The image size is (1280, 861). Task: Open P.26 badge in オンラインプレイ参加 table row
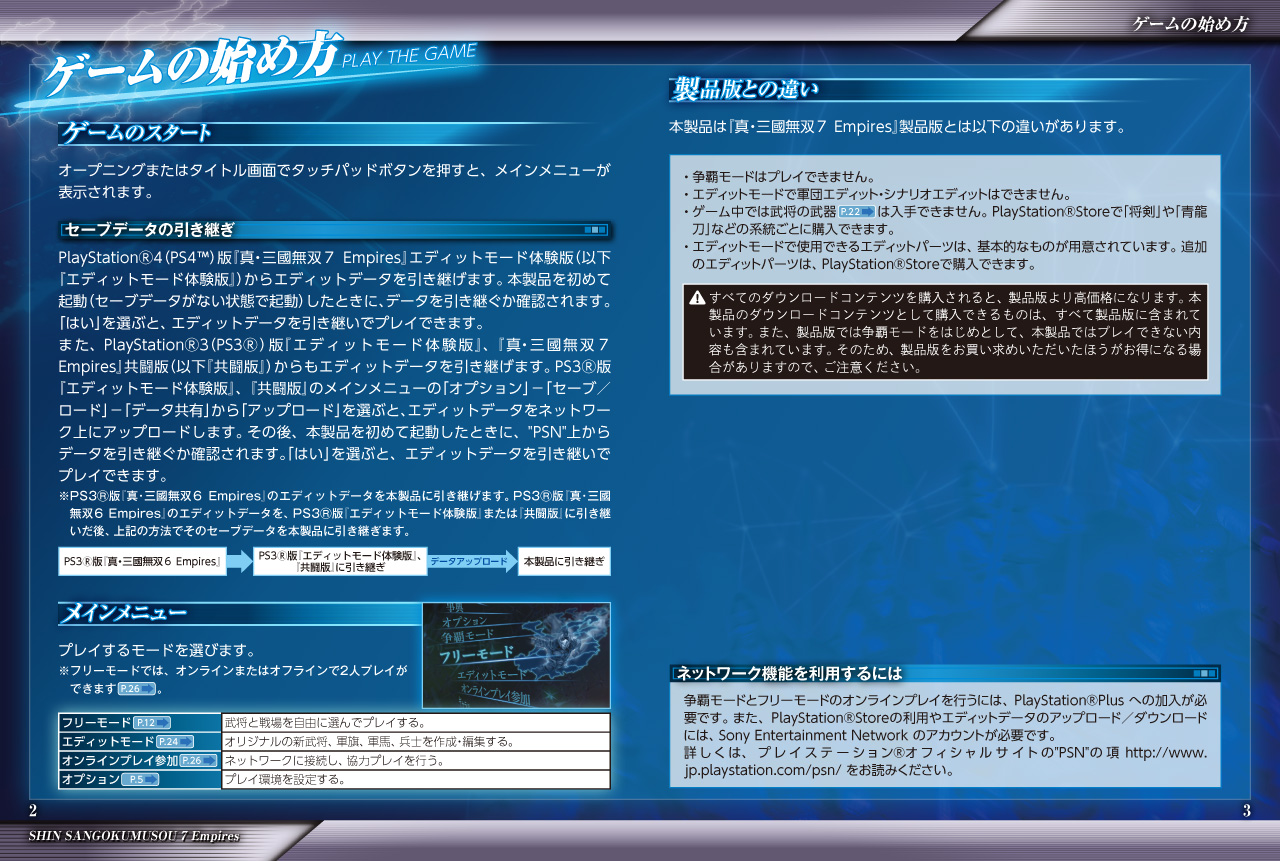point(198,761)
